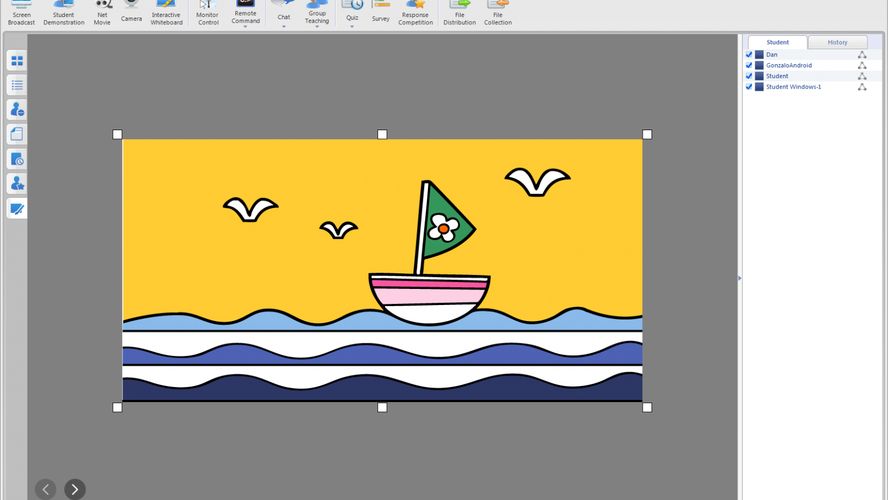The image size is (888, 500).
Task: Select the thumbnail grid view sidebar icon
Action: (x=17, y=61)
